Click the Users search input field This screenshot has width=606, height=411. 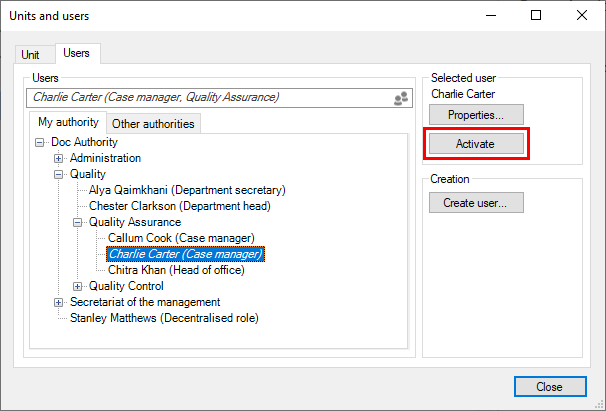(200, 98)
